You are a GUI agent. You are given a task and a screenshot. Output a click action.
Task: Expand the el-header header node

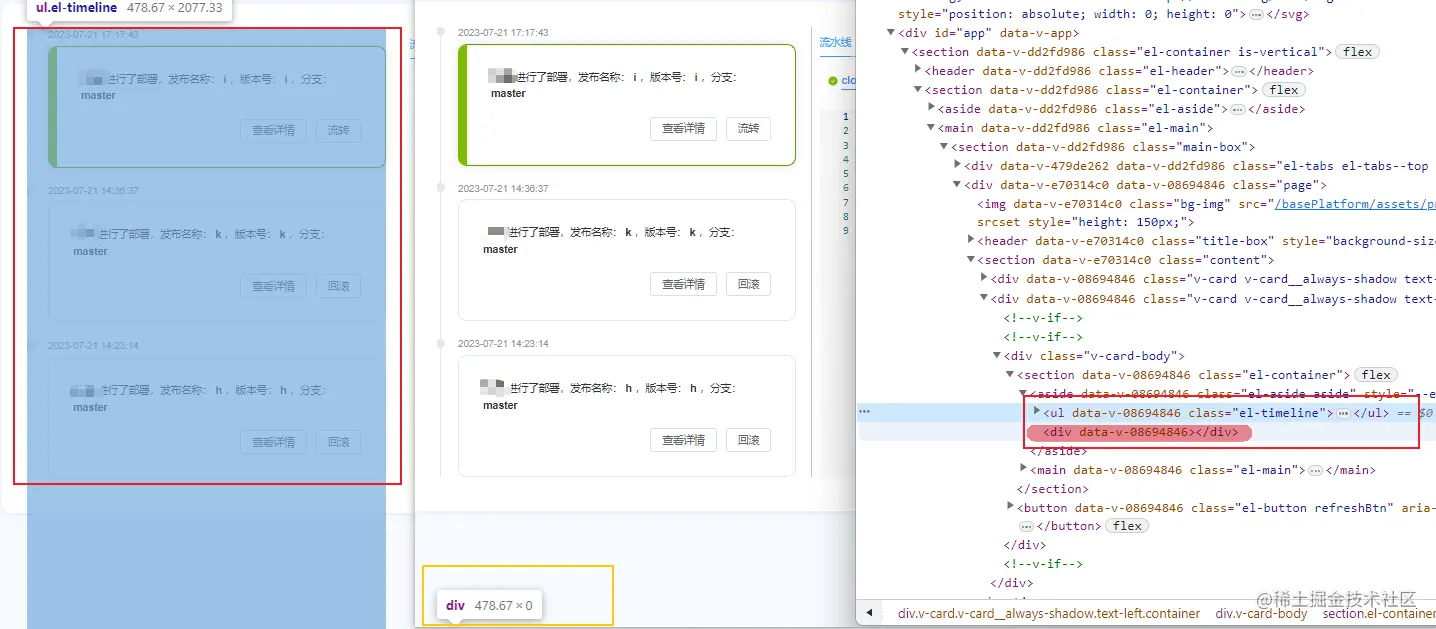click(918, 71)
